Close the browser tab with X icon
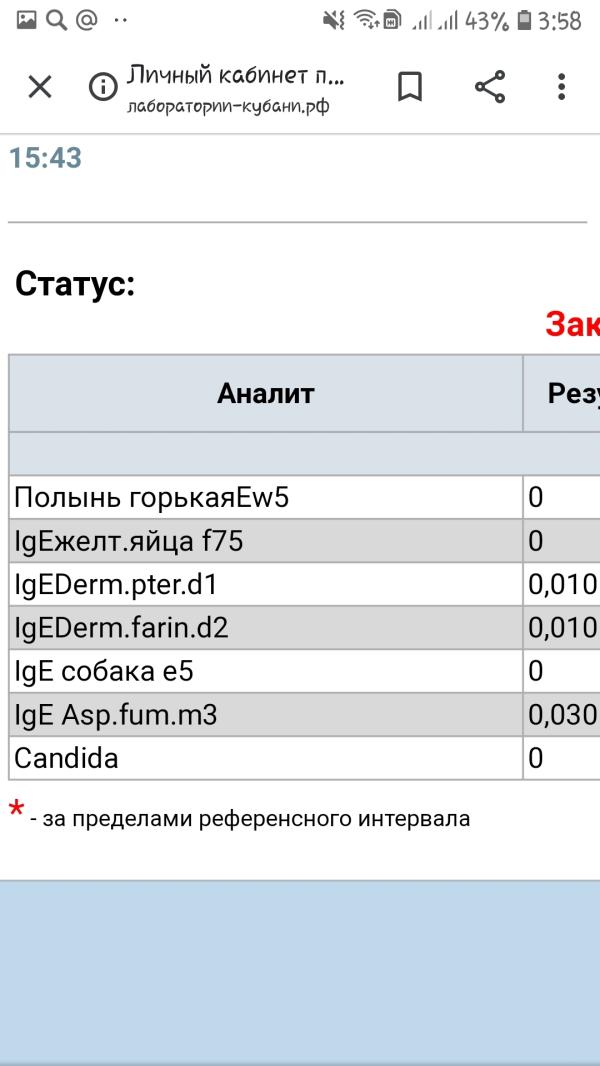Image resolution: width=600 pixels, height=1066 pixels. (x=39, y=87)
